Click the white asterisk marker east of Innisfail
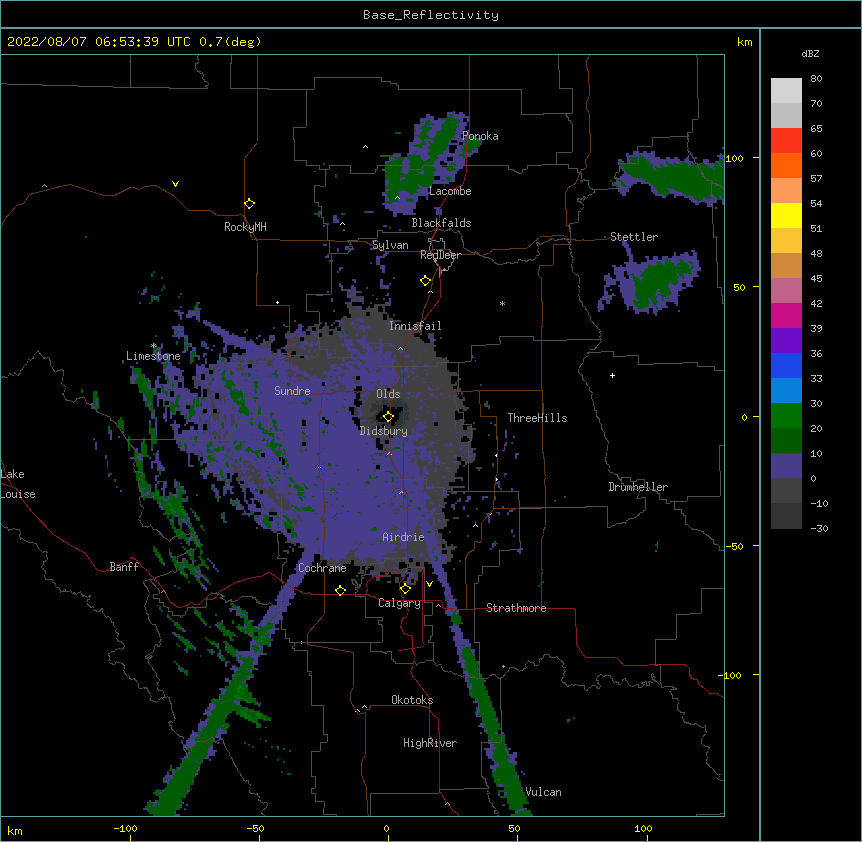 (502, 303)
